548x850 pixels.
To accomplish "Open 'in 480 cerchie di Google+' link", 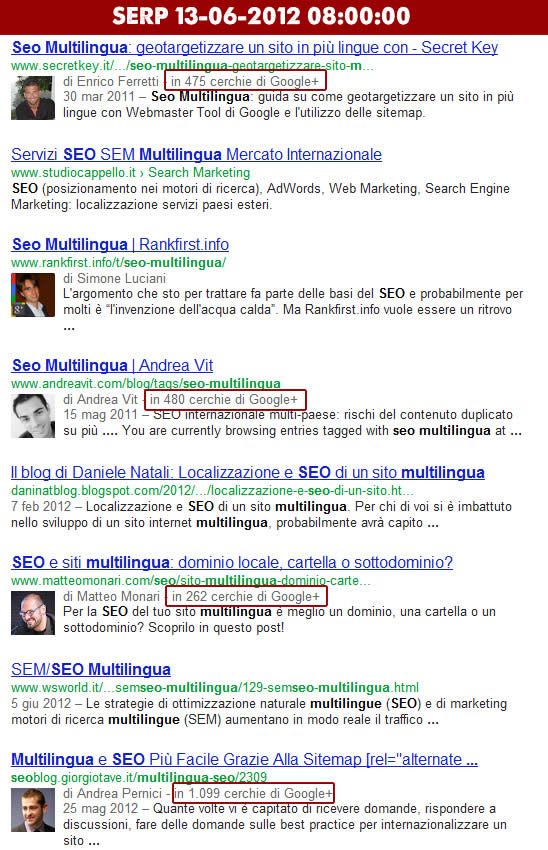I will tap(224, 400).
